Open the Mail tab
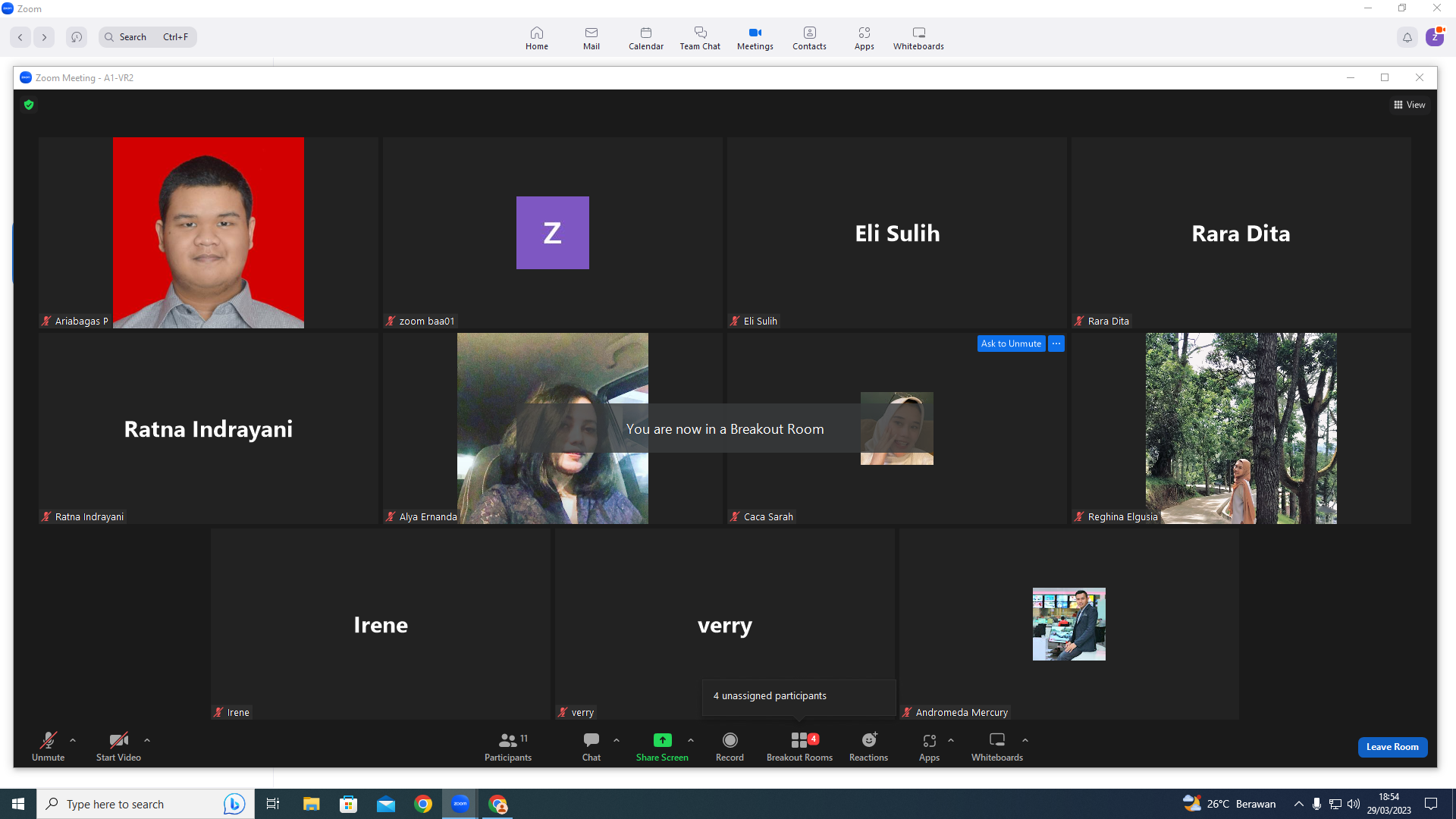 [591, 38]
